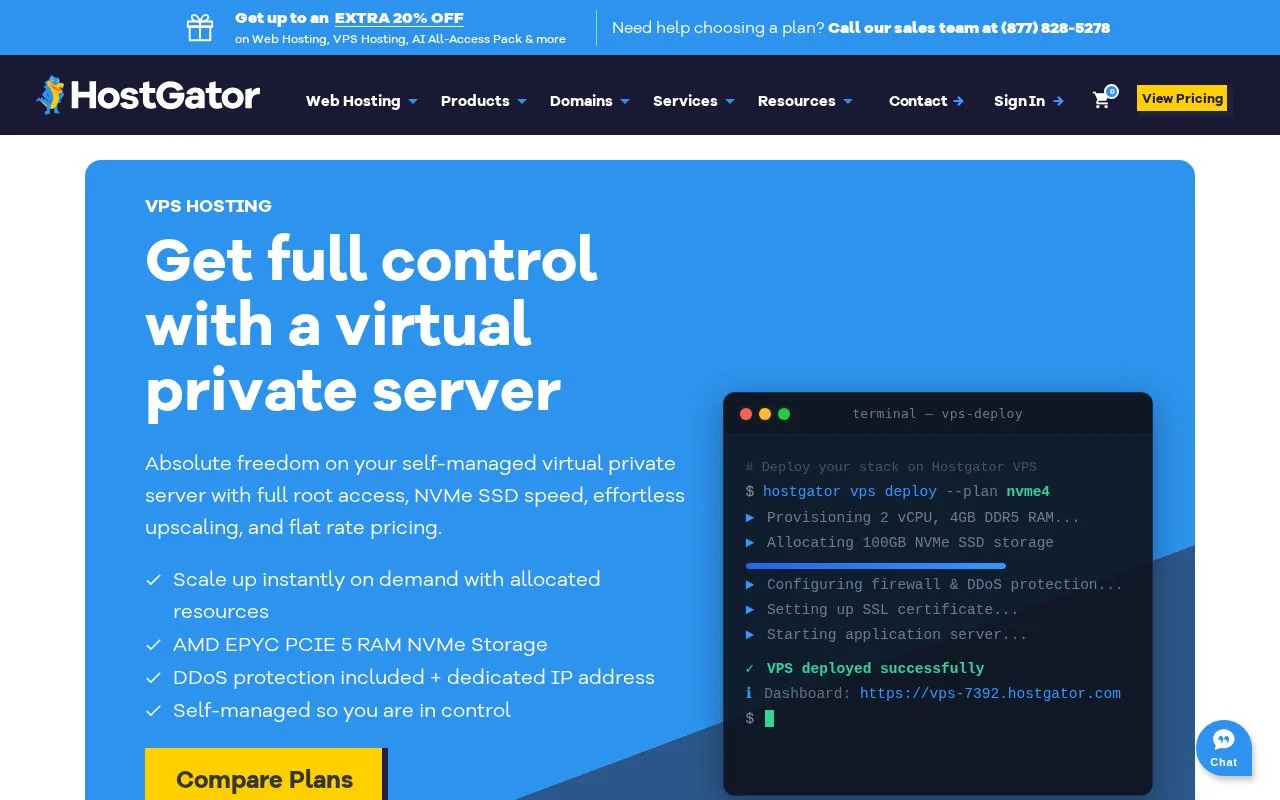This screenshot has width=1280, height=800.
Task: Click the View Pricing button
Action: pos(1182,99)
